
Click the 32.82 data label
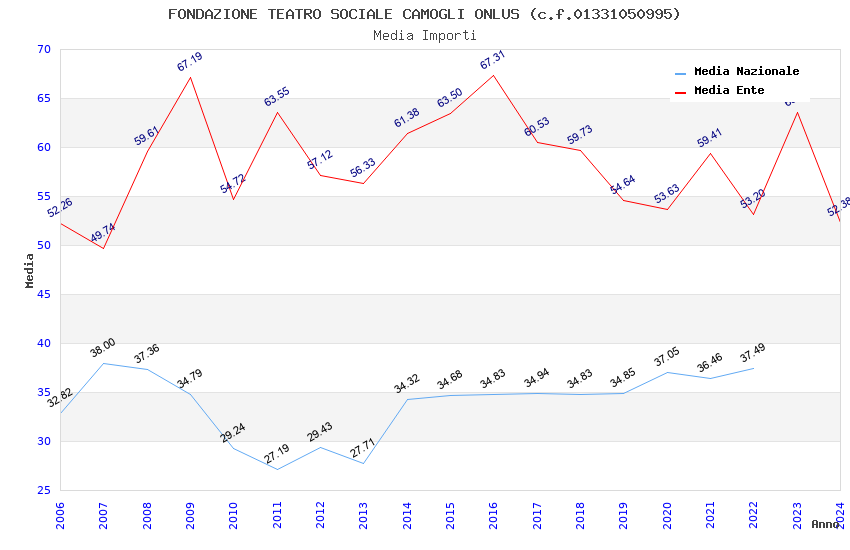click(60, 398)
